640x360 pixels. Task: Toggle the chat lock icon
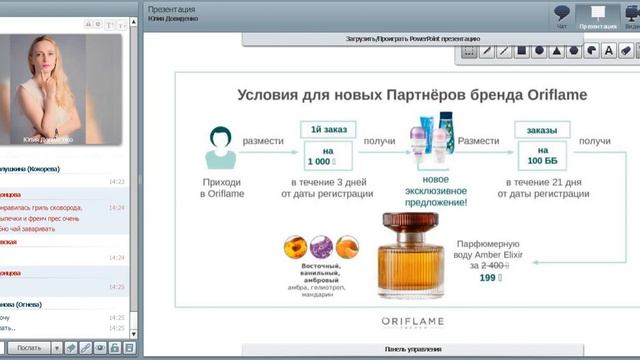(x=115, y=348)
